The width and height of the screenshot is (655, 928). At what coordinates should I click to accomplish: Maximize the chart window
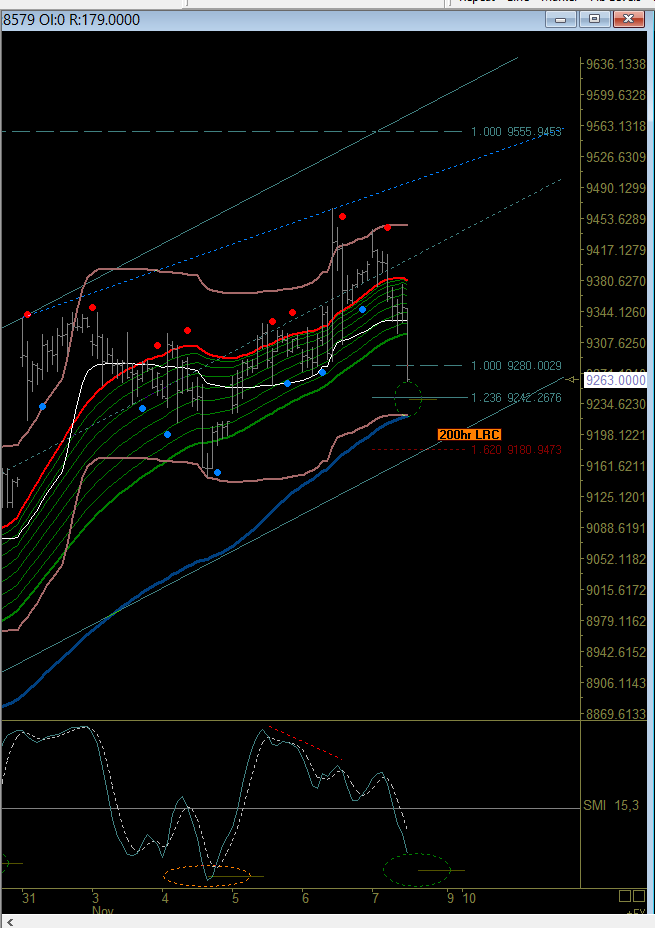[x=594, y=20]
